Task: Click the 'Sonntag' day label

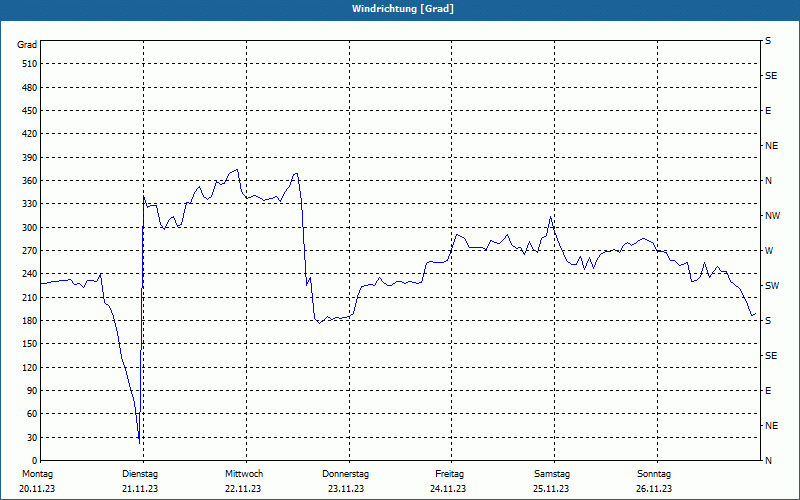Action: coord(654,474)
